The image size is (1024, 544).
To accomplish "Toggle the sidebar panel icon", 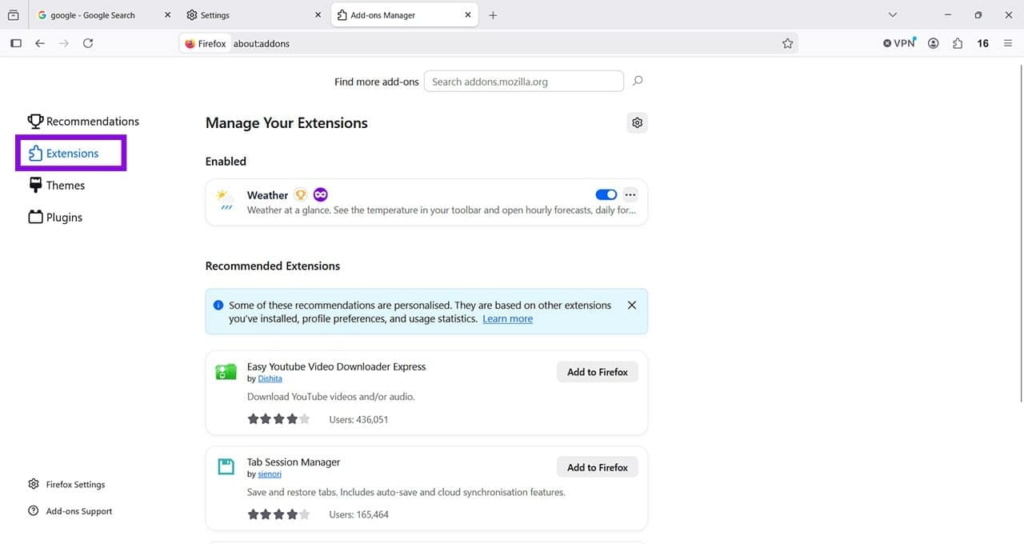I will tap(16, 43).
